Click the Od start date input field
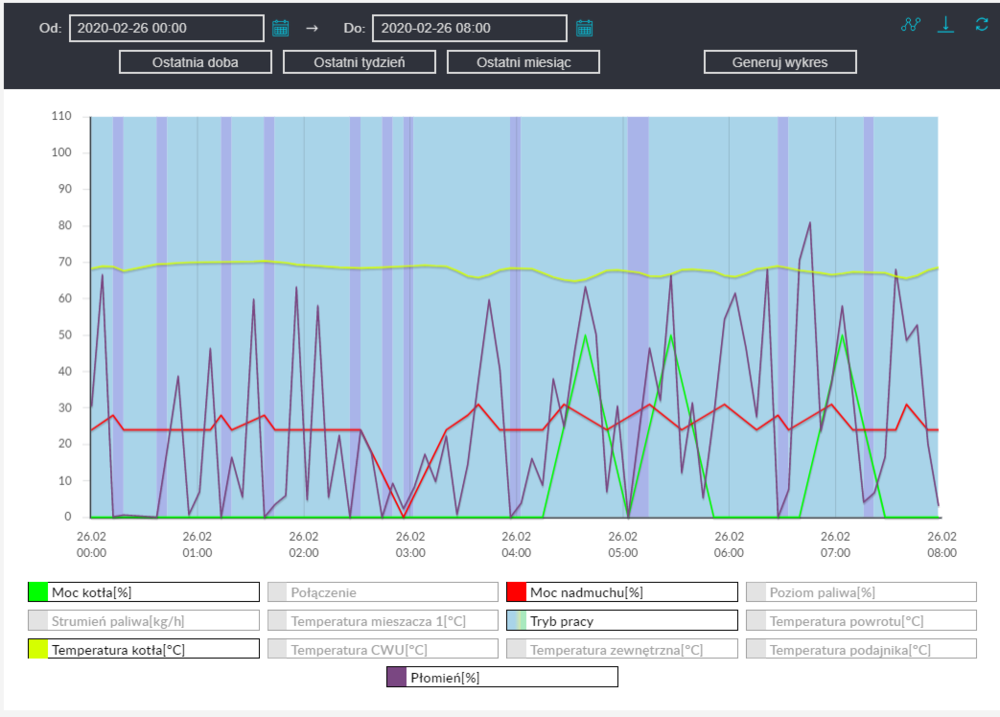The image size is (1000, 717). click(x=166, y=28)
